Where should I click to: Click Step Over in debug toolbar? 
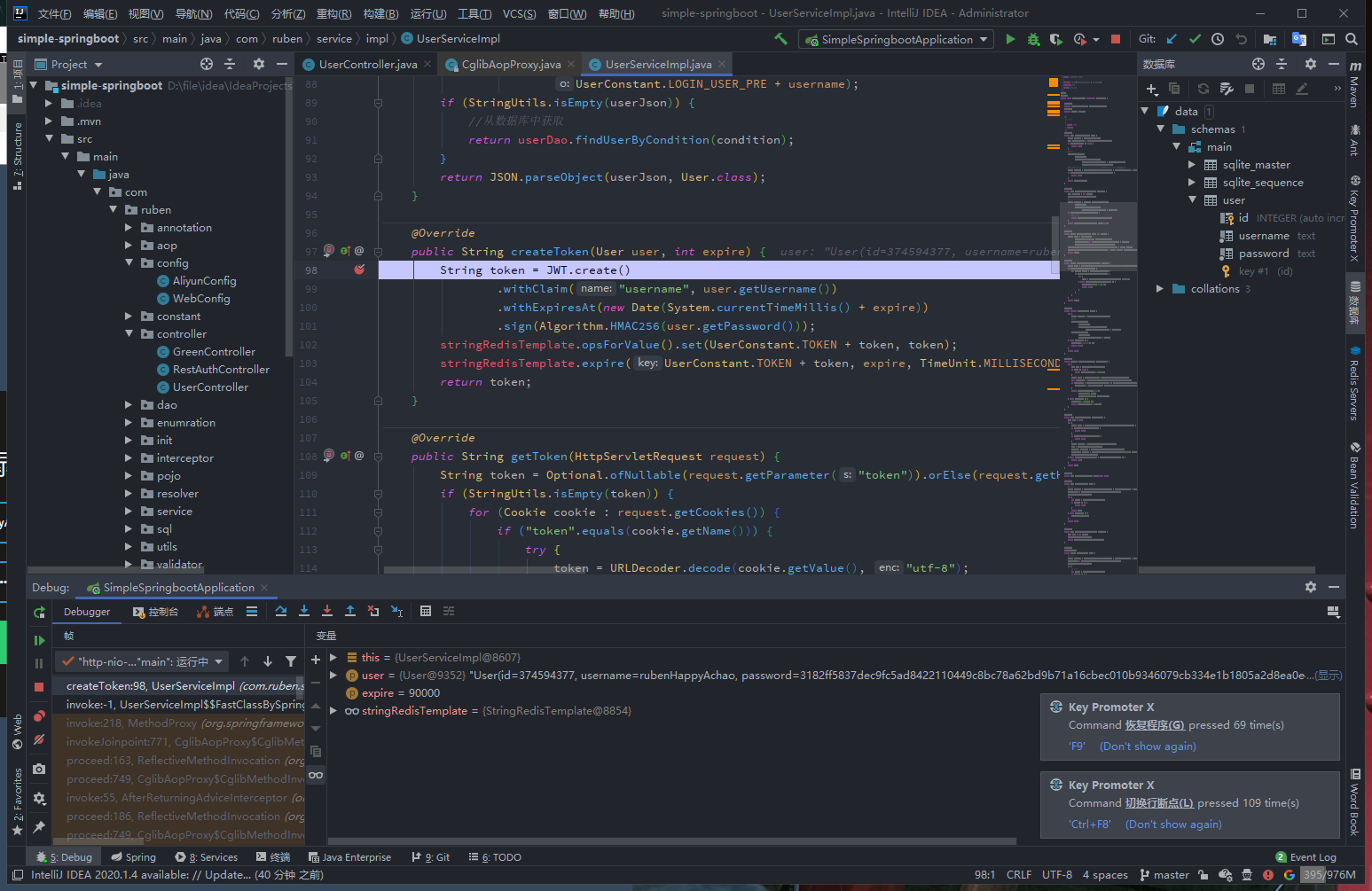281,612
